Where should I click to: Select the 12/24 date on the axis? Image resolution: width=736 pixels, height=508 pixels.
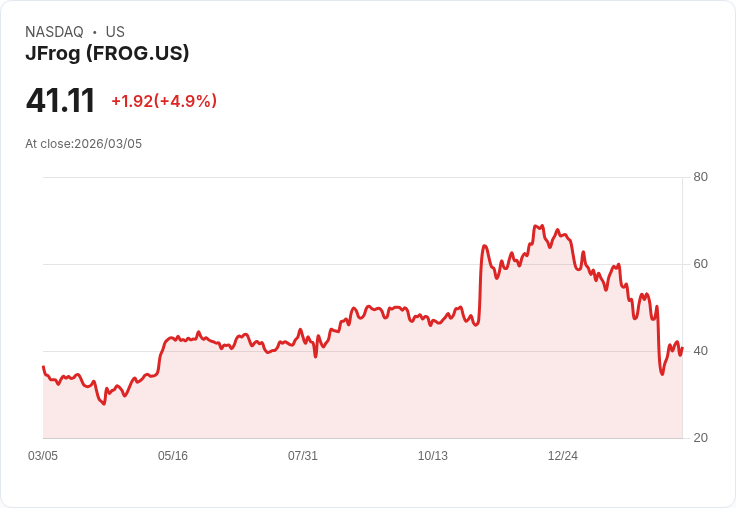[563, 456]
